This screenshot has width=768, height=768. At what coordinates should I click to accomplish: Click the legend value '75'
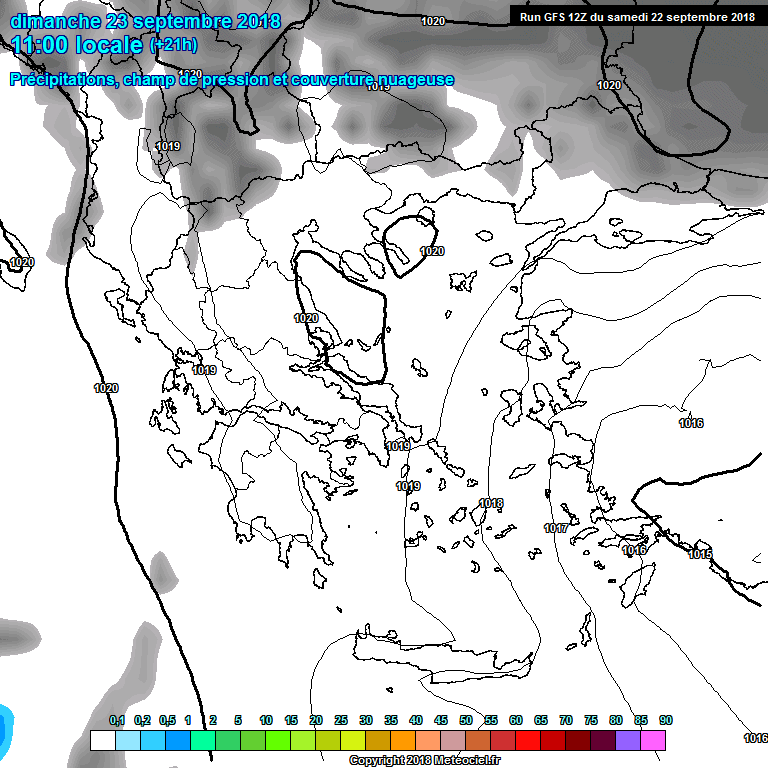[591, 720]
